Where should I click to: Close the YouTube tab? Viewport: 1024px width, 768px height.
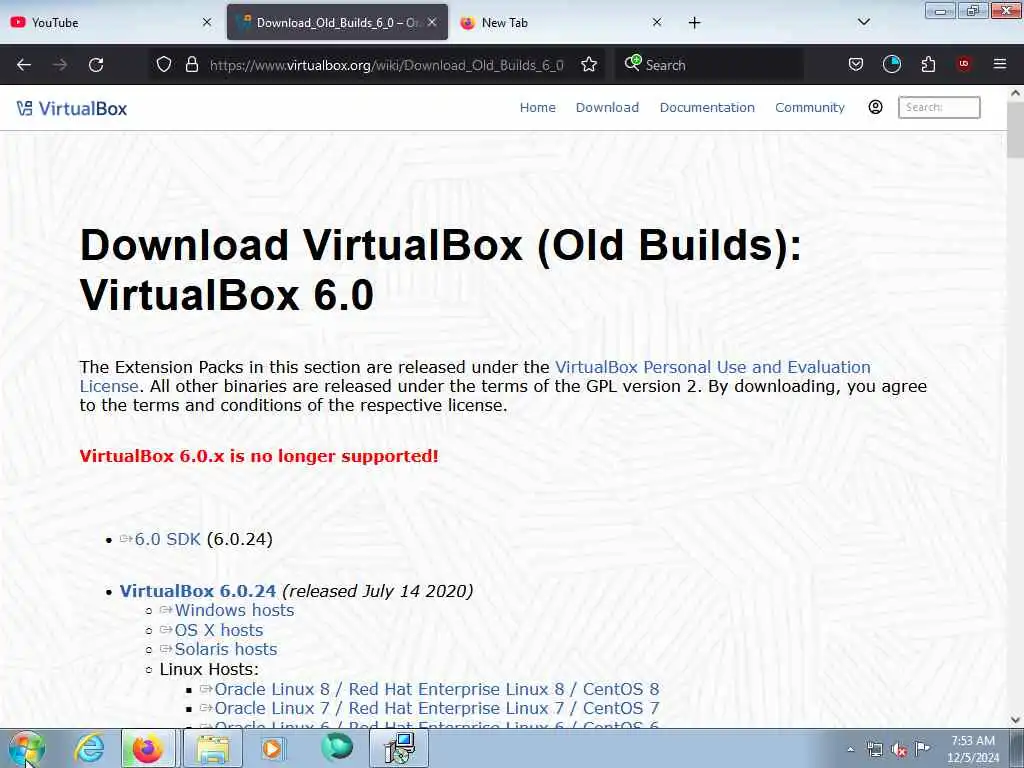[x=207, y=22]
